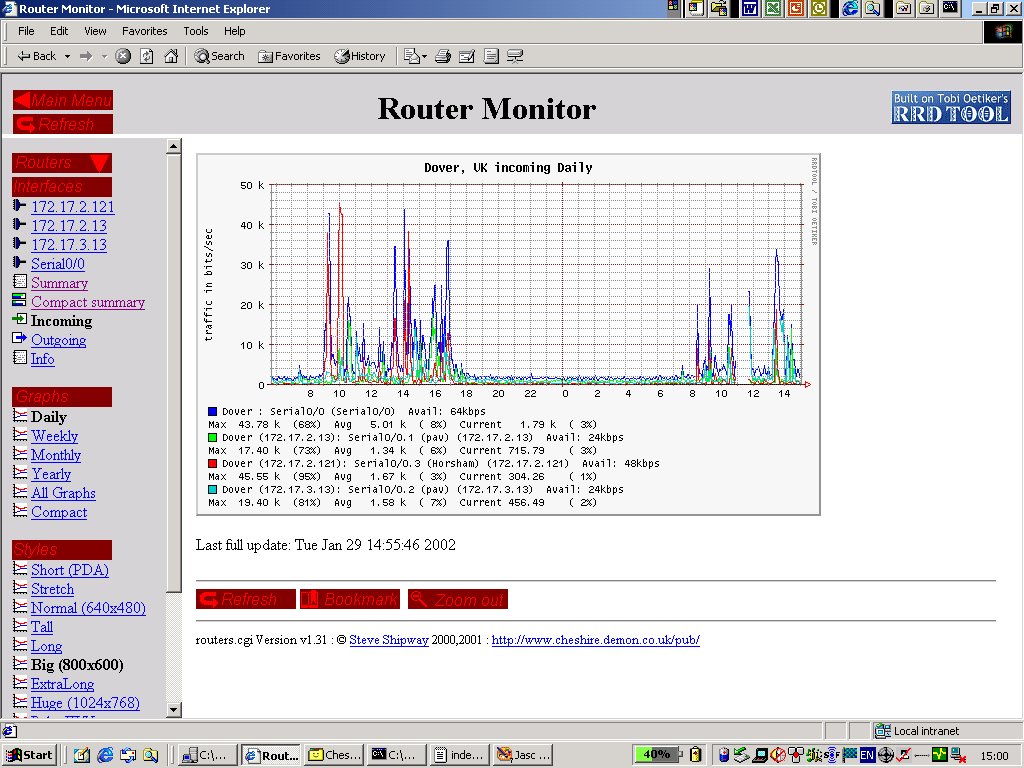Click the browser Refresh page icon

[x=147, y=56]
